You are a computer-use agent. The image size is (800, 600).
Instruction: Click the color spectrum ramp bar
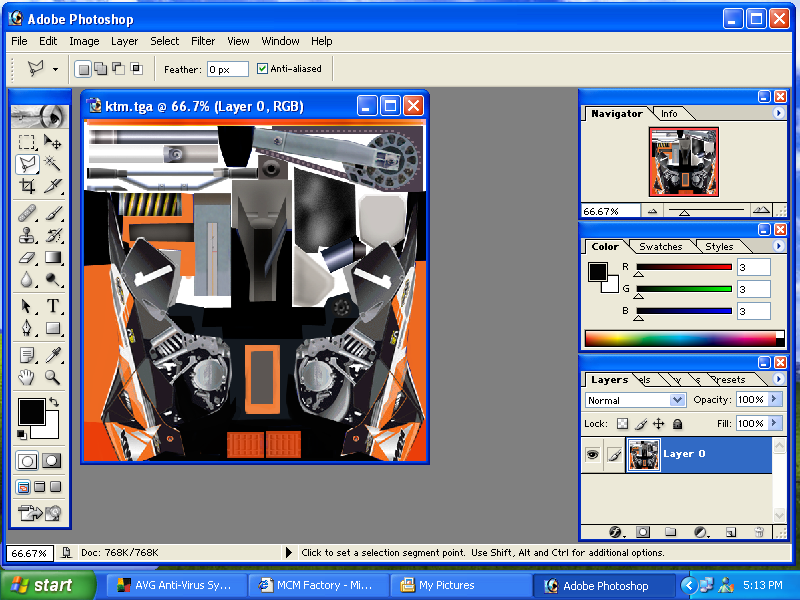point(678,338)
